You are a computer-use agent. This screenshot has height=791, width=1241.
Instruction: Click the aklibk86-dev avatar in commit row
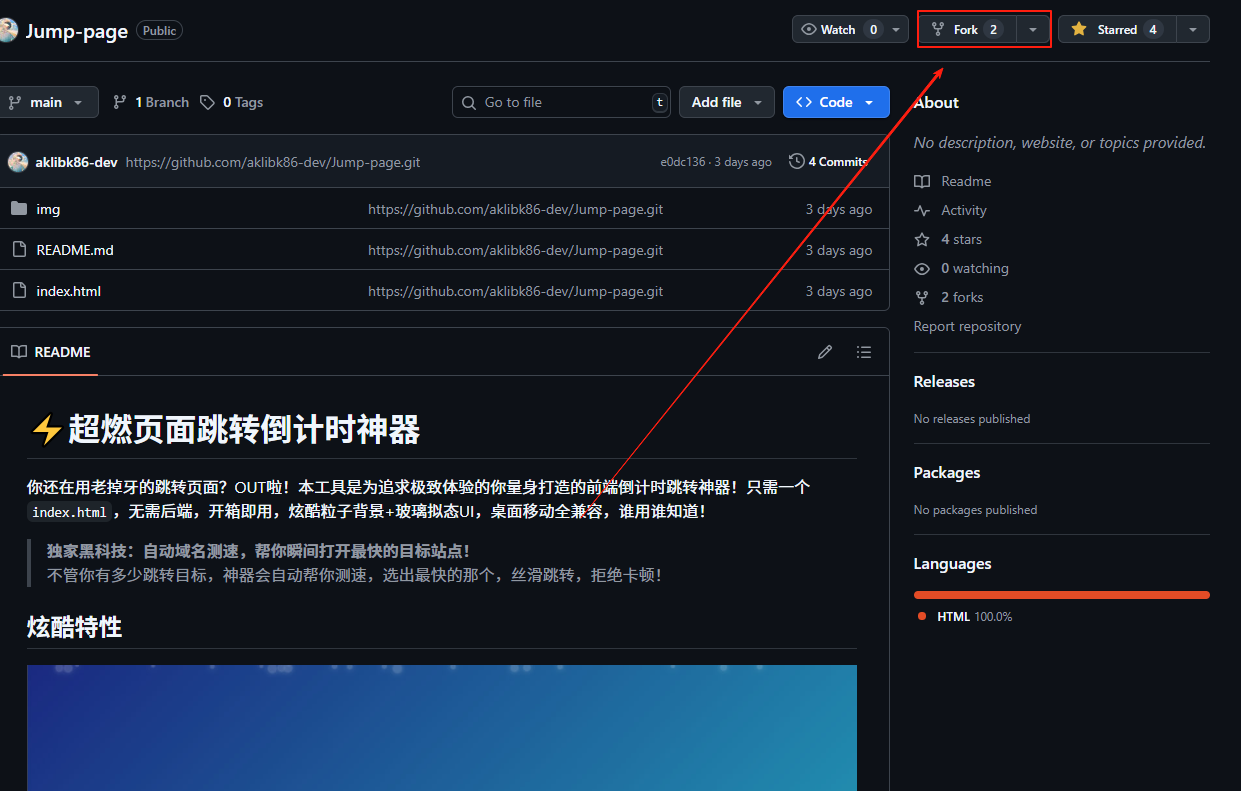coord(18,161)
